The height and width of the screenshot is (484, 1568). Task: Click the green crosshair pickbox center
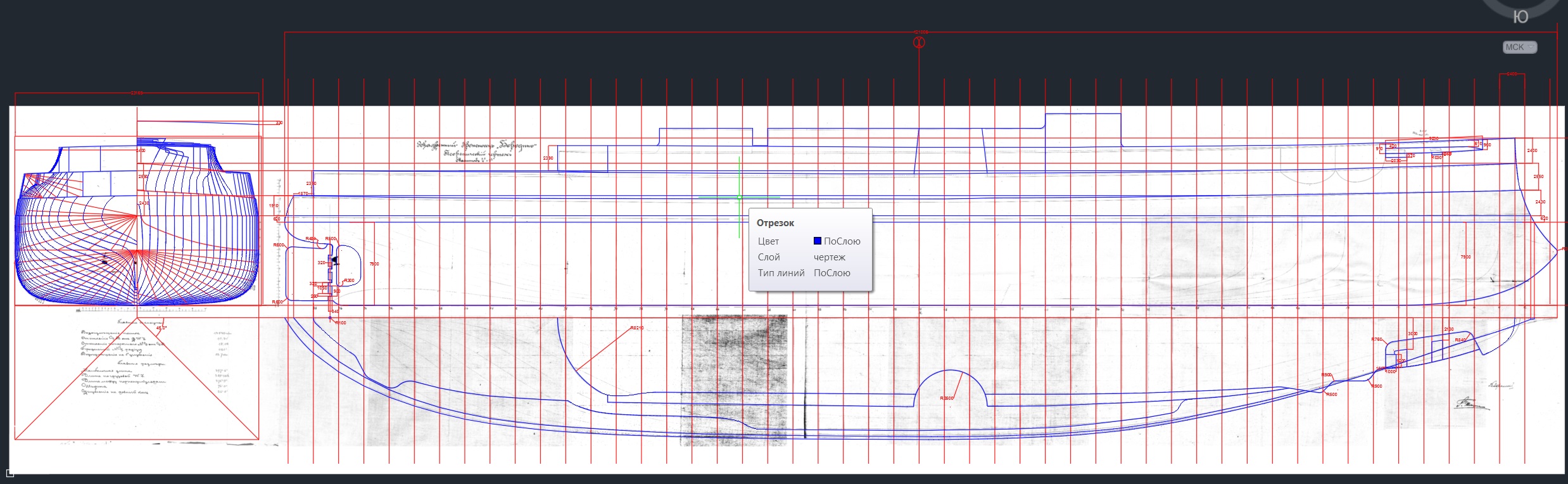tap(739, 197)
